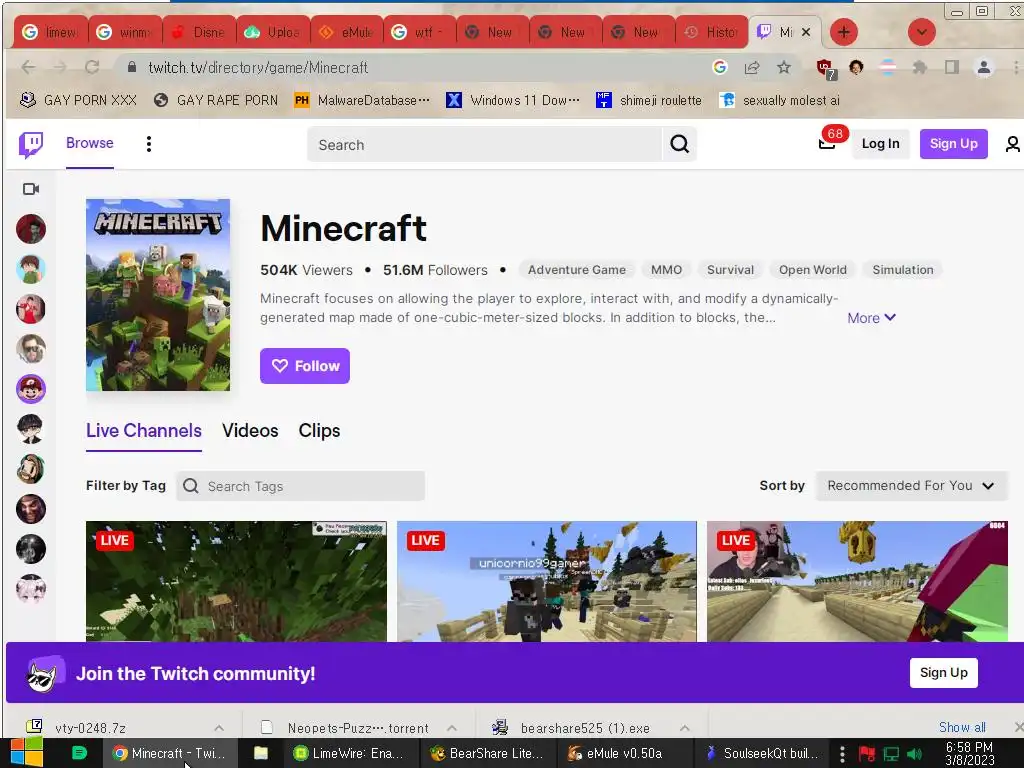This screenshot has width=1024, height=768.
Task: Click the red flag system tray icon
Action: pos(867,754)
